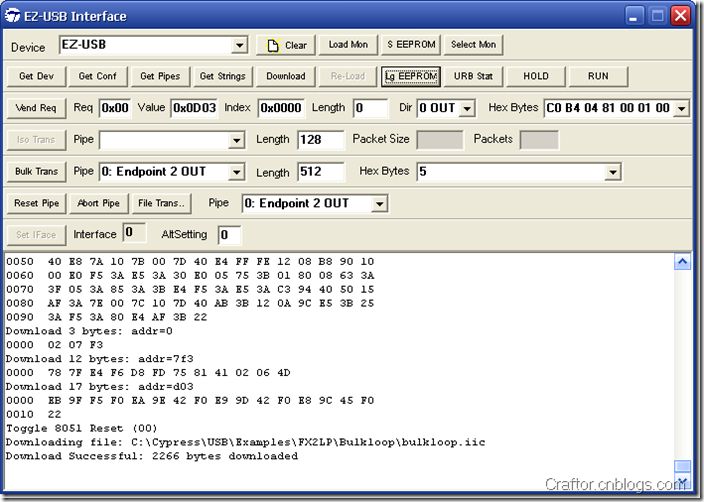This screenshot has height=502, width=704.
Task: Click the log row '0000 02 07 F3'
Action: click(54, 345)
